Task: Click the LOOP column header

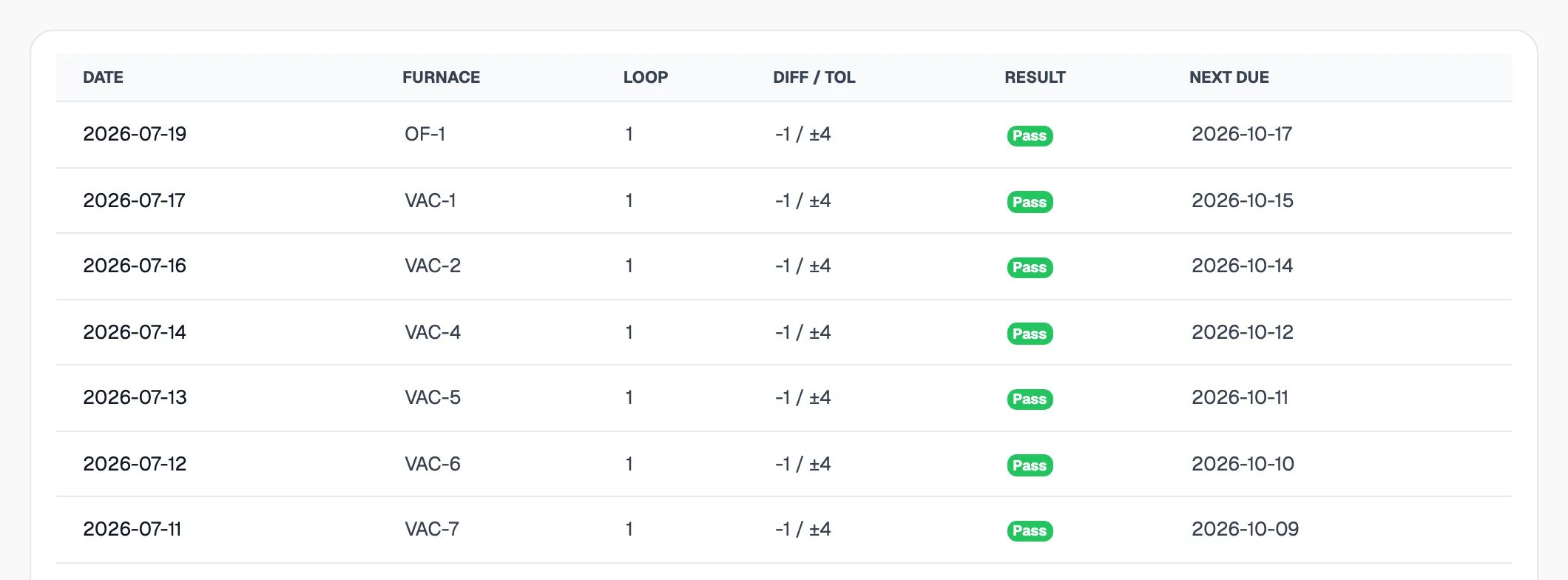Action: click(645, 77)
